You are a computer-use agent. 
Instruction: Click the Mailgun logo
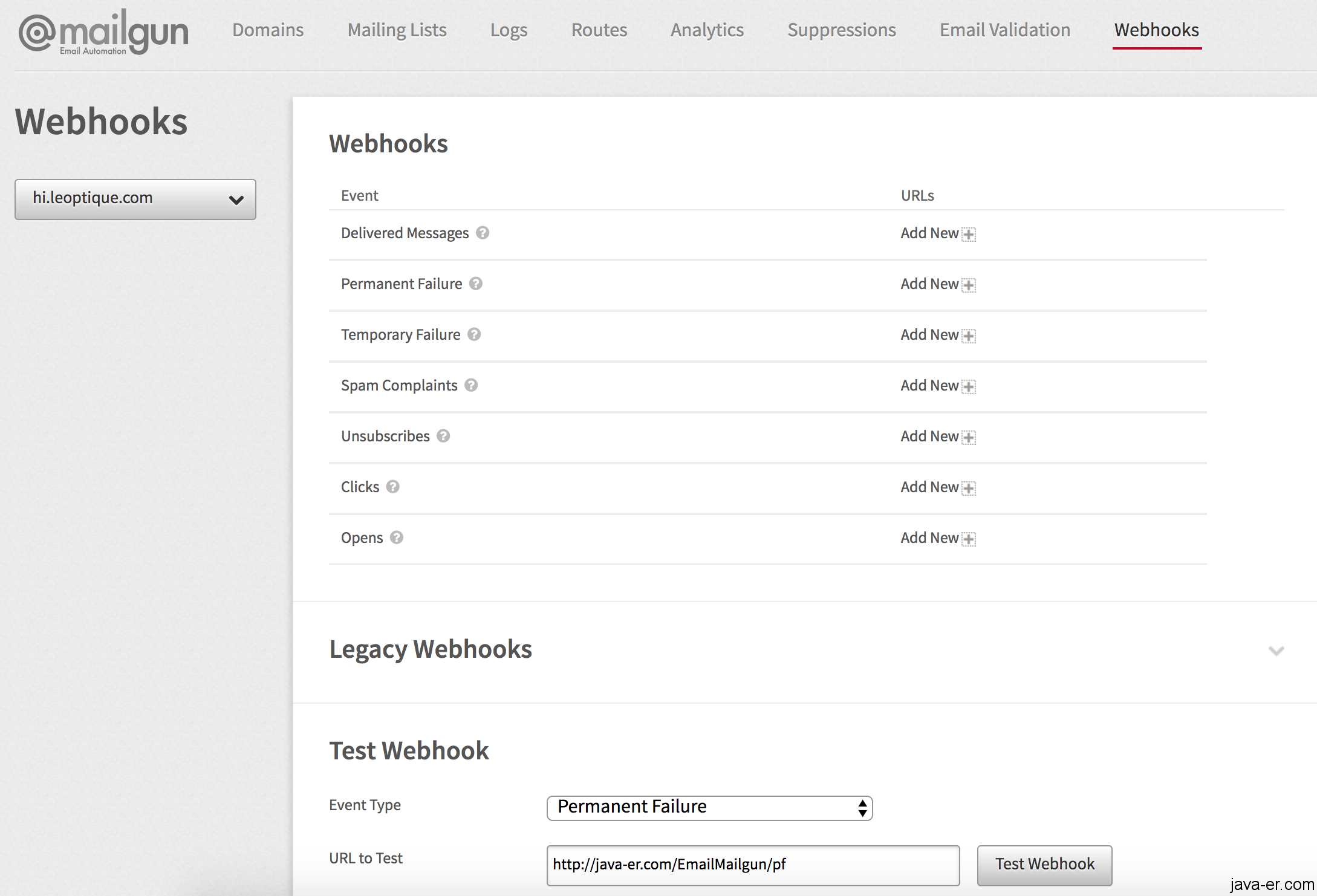pyautogui.click(x=103, y=33)
